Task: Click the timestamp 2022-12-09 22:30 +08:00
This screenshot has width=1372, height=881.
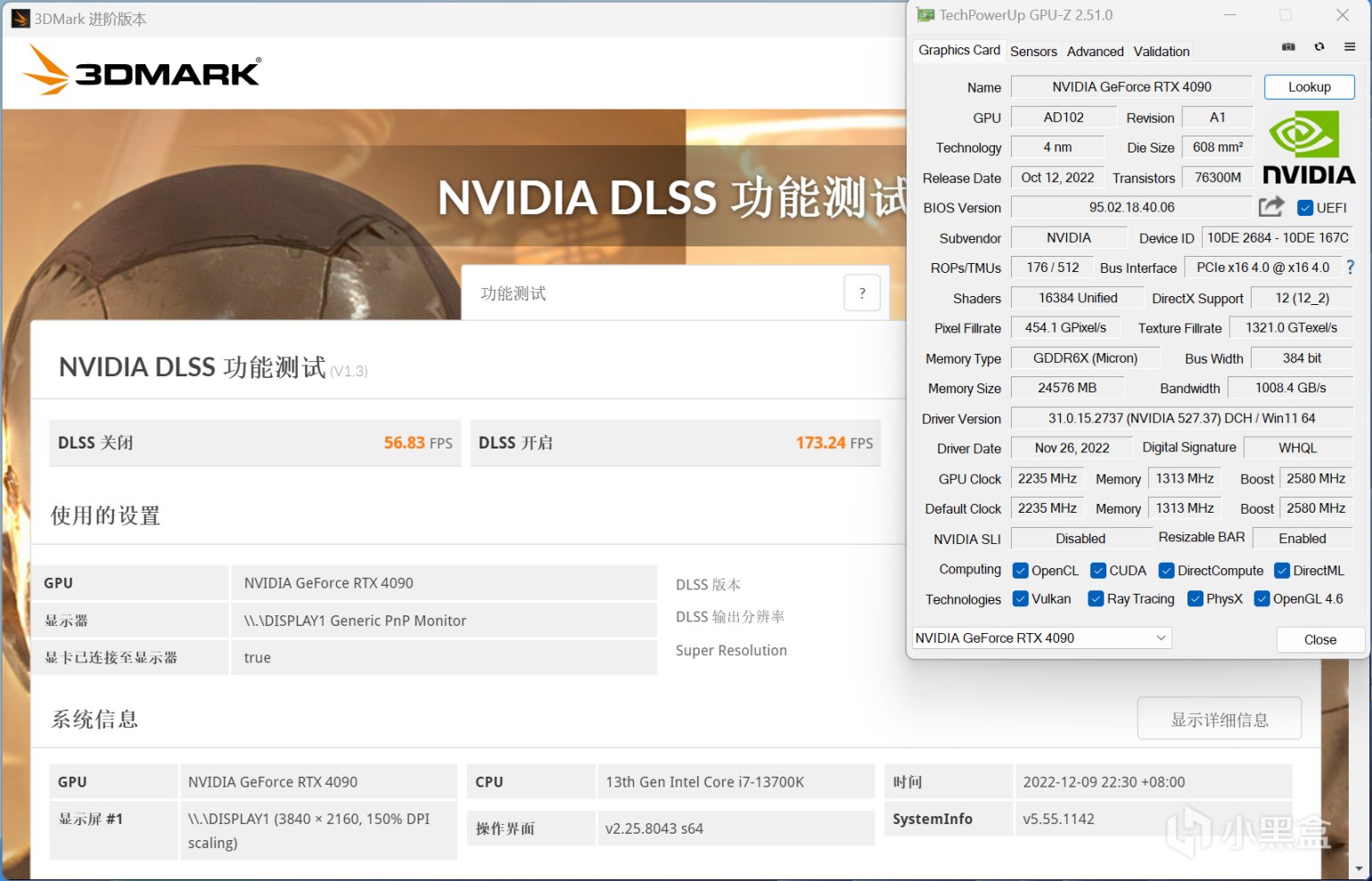Action: click(x=1104, y=782)
